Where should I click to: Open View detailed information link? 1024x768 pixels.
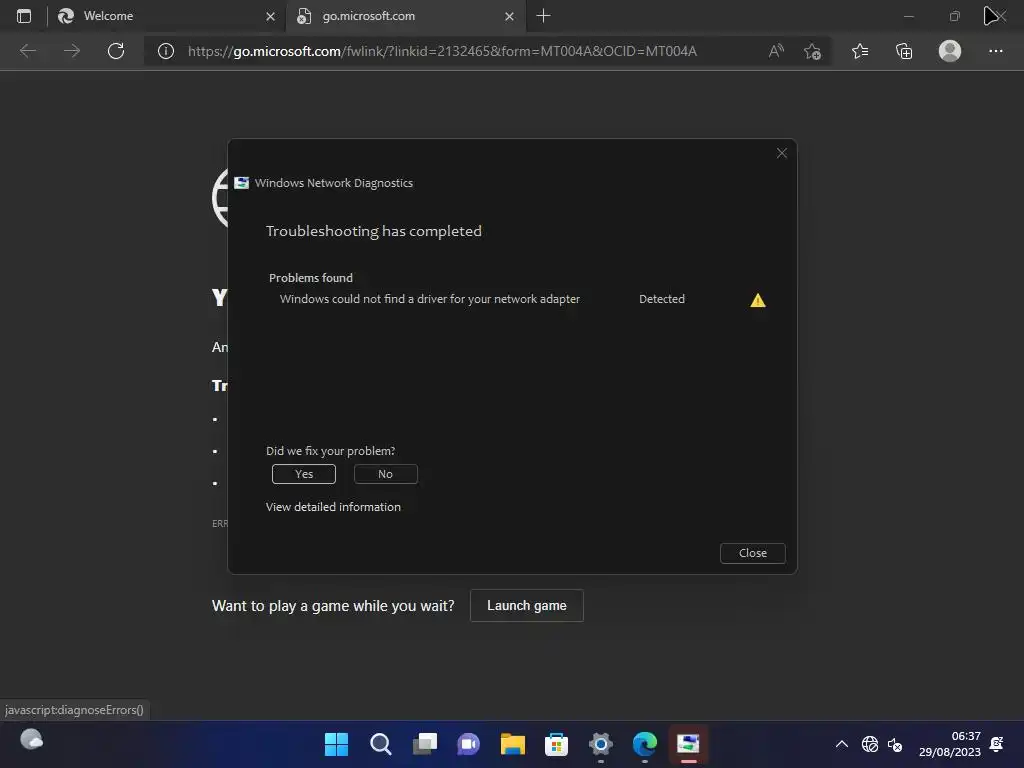(333, 507)
